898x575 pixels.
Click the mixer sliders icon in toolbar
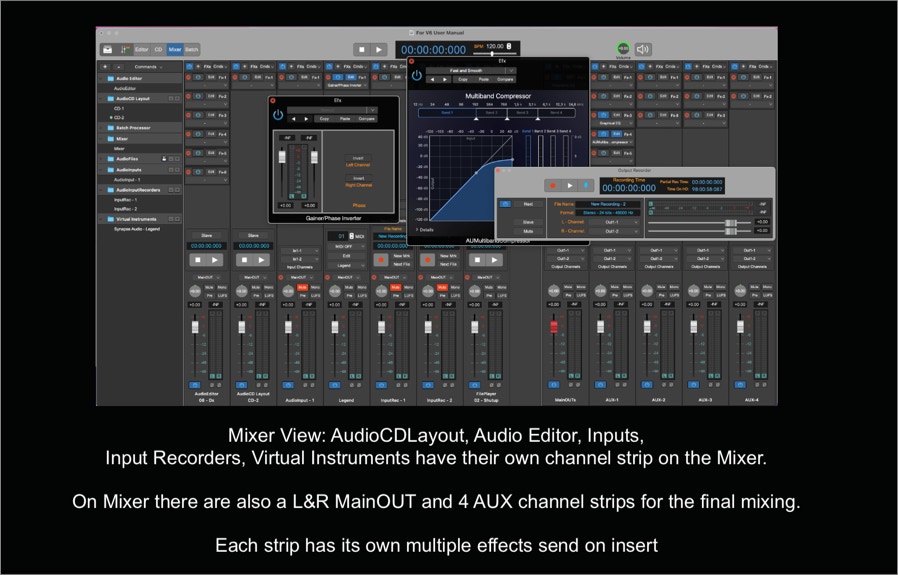[125, 49]
